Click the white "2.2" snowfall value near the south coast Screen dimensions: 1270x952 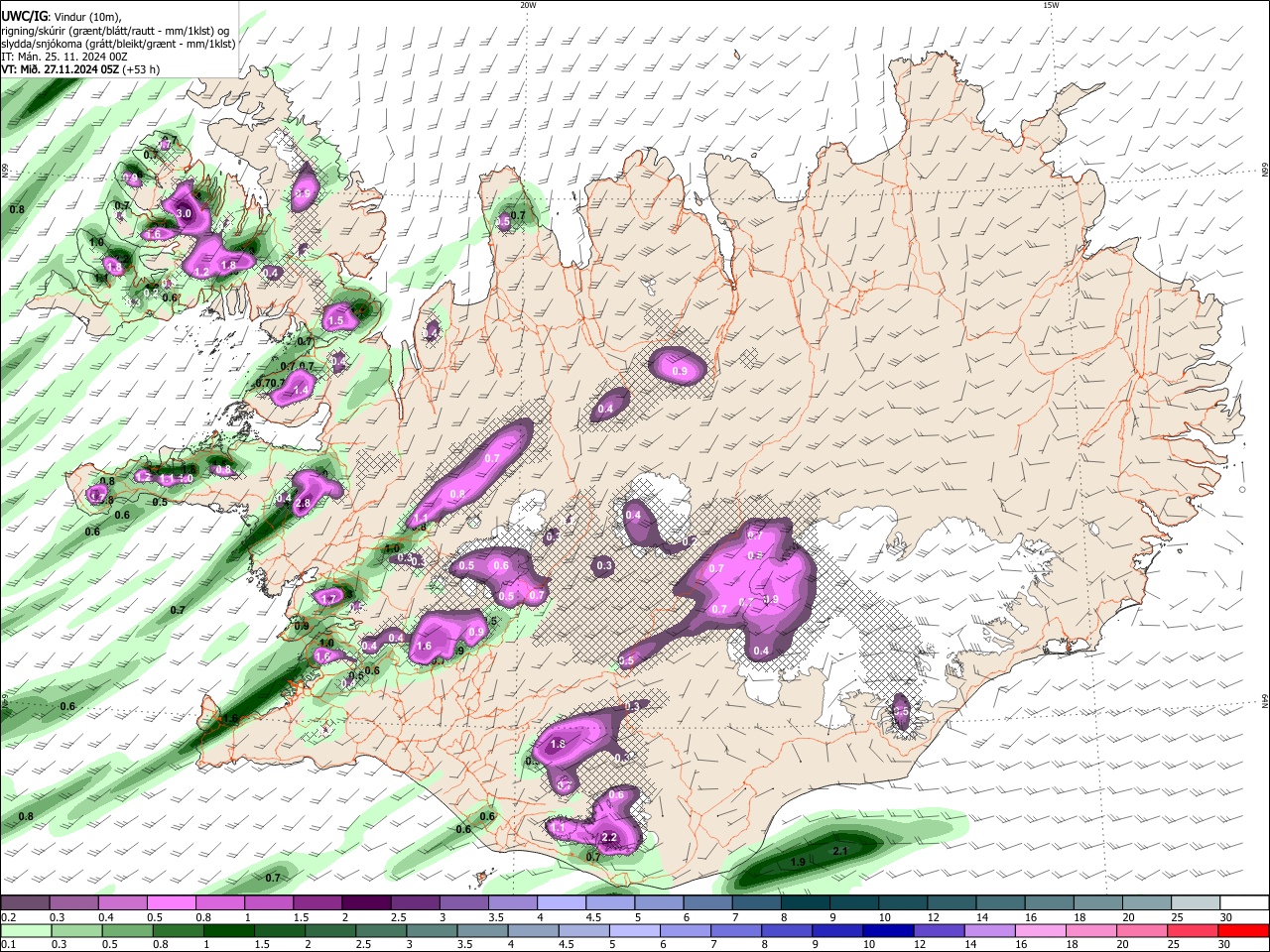(610, 838)
